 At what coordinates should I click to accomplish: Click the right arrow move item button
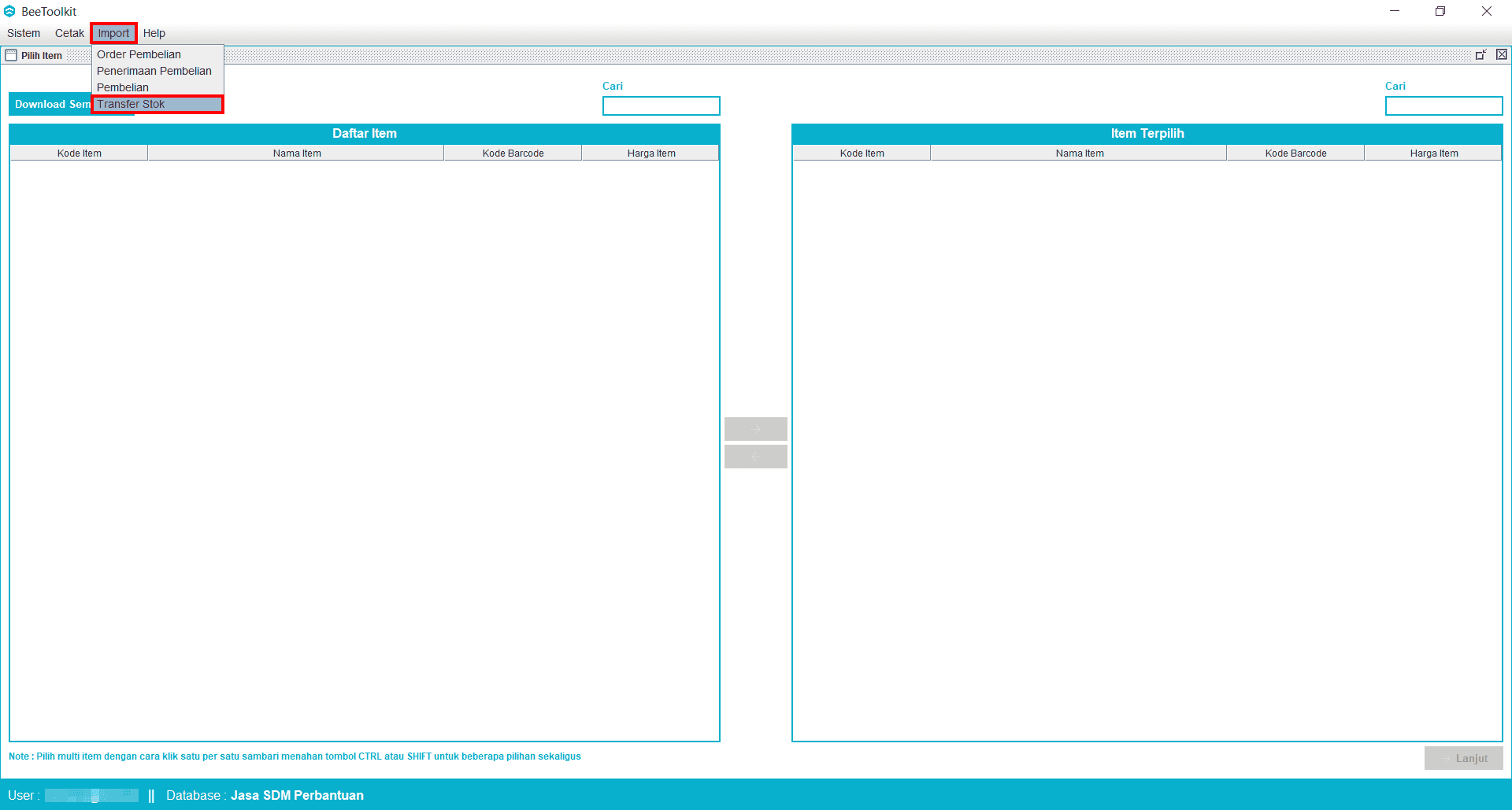click(x=755, y=429)
